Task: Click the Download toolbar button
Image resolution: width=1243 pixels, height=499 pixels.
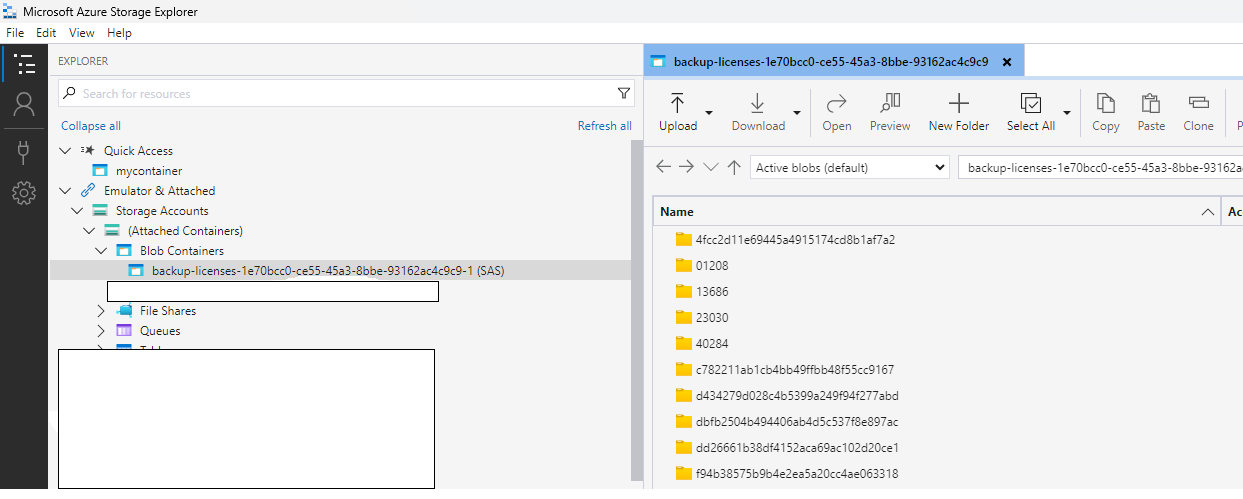Action: point(758,112)
